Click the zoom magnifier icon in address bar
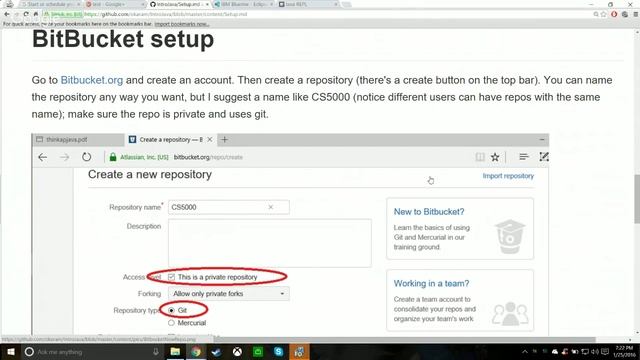Screen dimensions: 640x360 tap(596, 14)
